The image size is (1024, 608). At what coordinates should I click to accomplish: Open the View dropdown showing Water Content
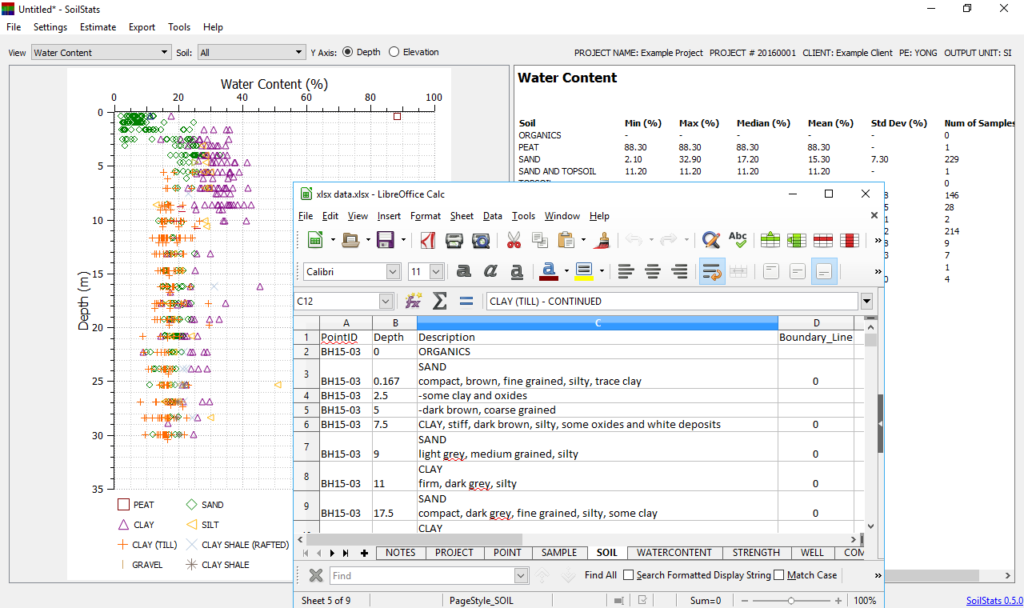(x=101, y=52)
